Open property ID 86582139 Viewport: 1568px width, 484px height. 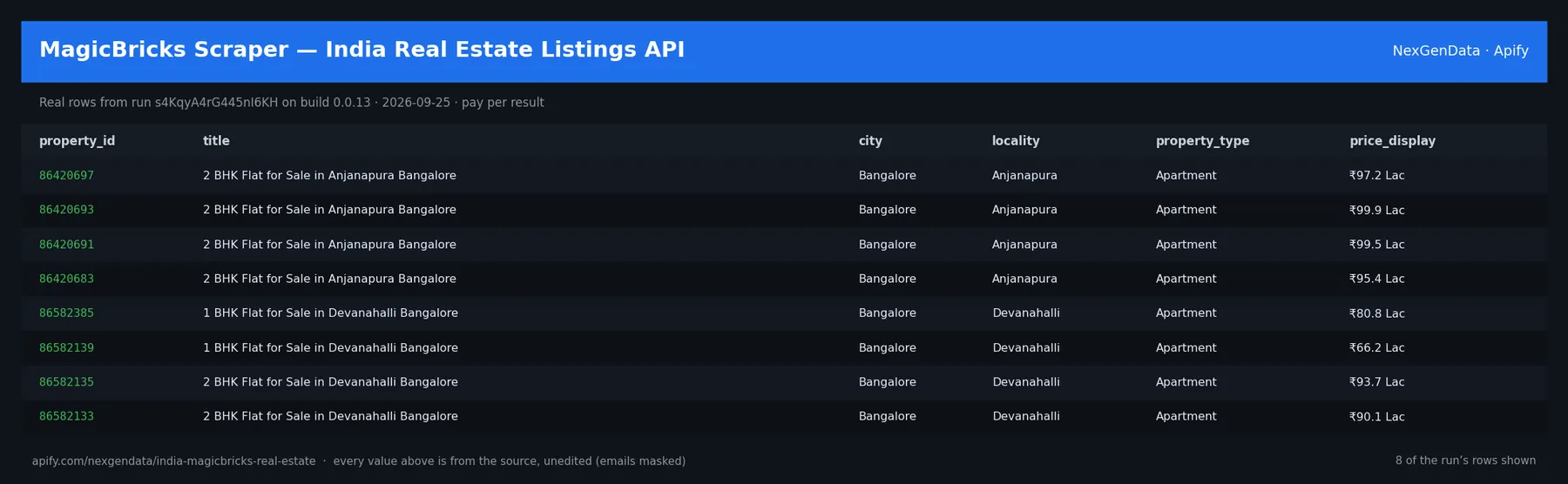66,347
